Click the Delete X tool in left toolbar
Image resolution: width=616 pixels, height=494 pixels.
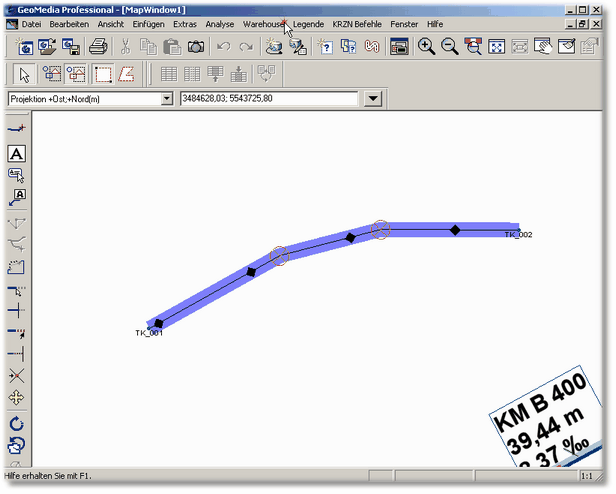[x=17, y=375]
